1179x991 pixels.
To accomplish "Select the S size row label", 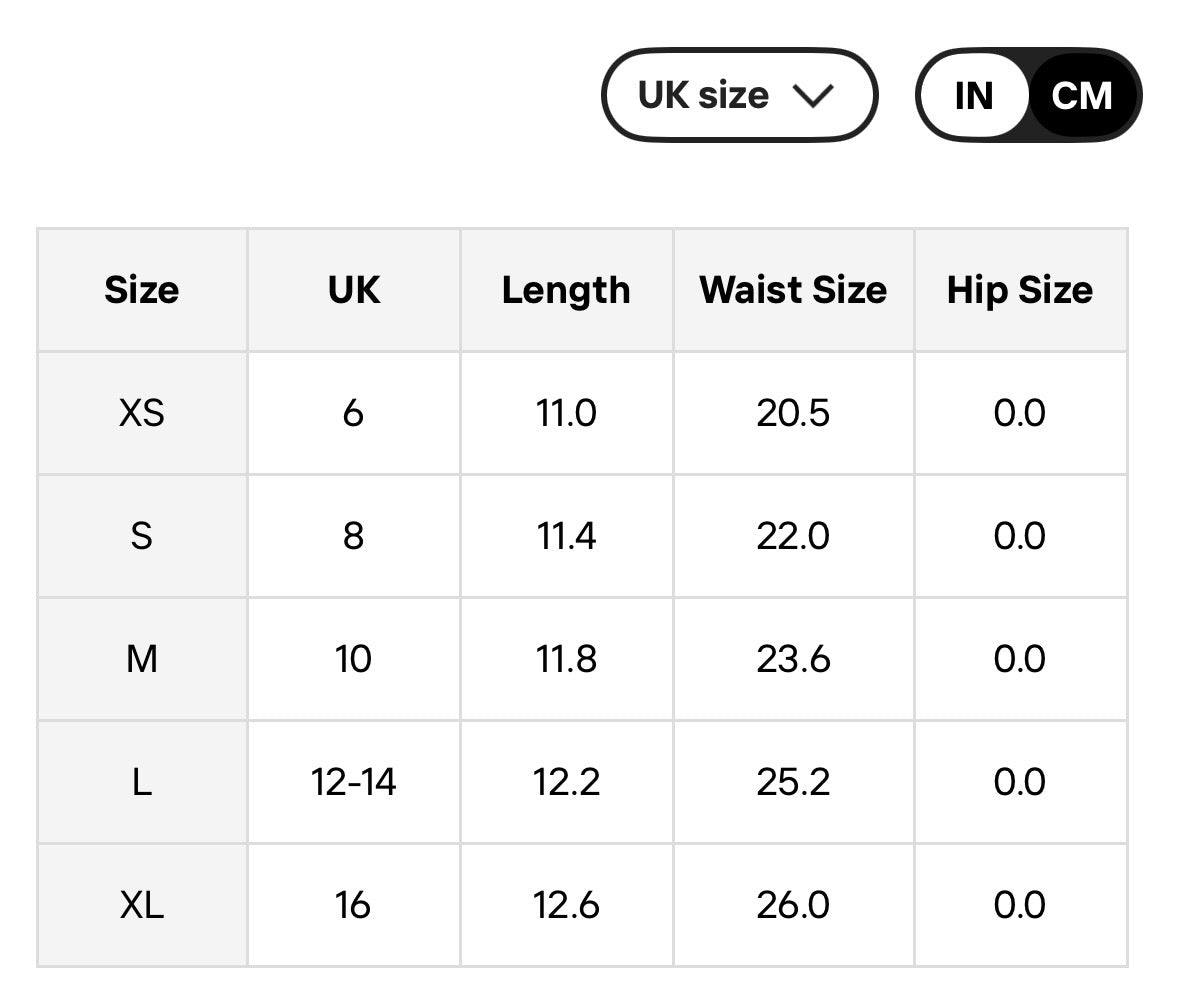I will [142, 536].
